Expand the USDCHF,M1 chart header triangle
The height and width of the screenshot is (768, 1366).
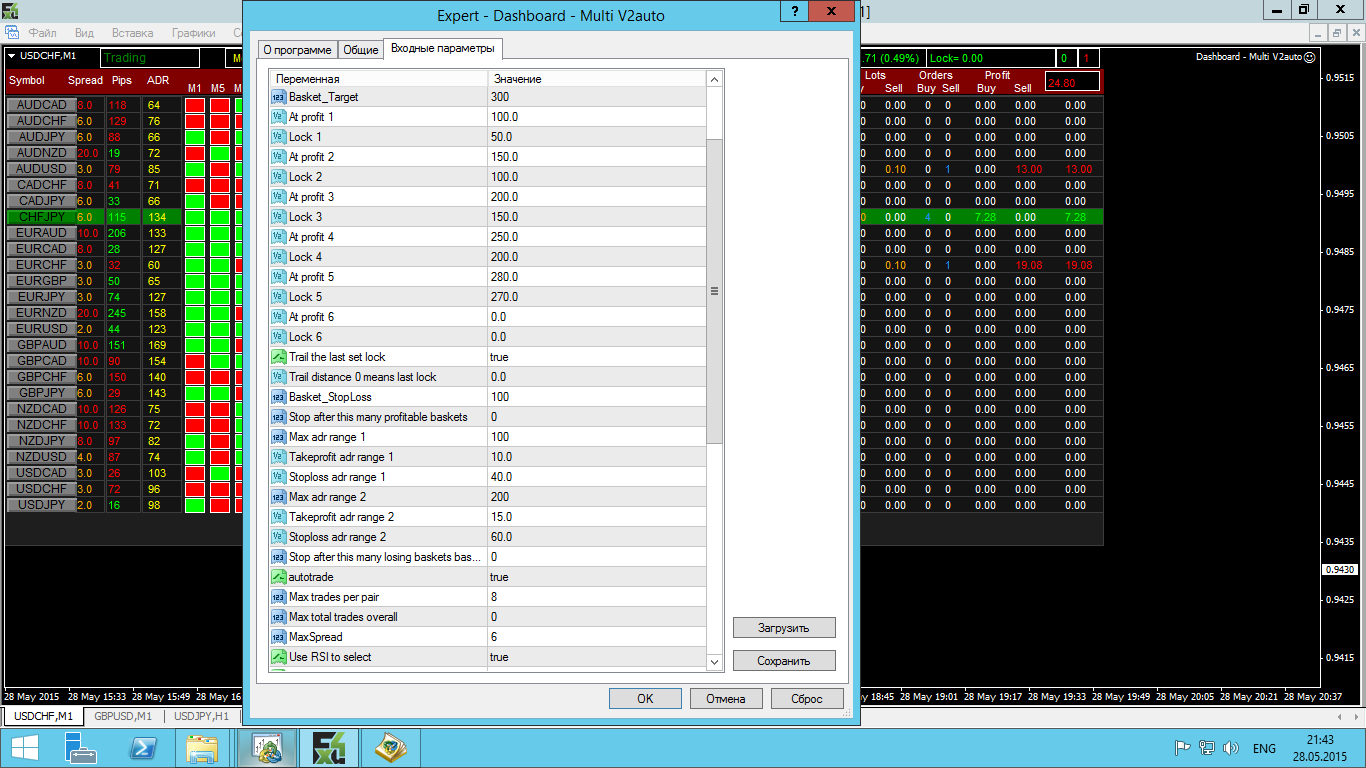tap(11, 56)
